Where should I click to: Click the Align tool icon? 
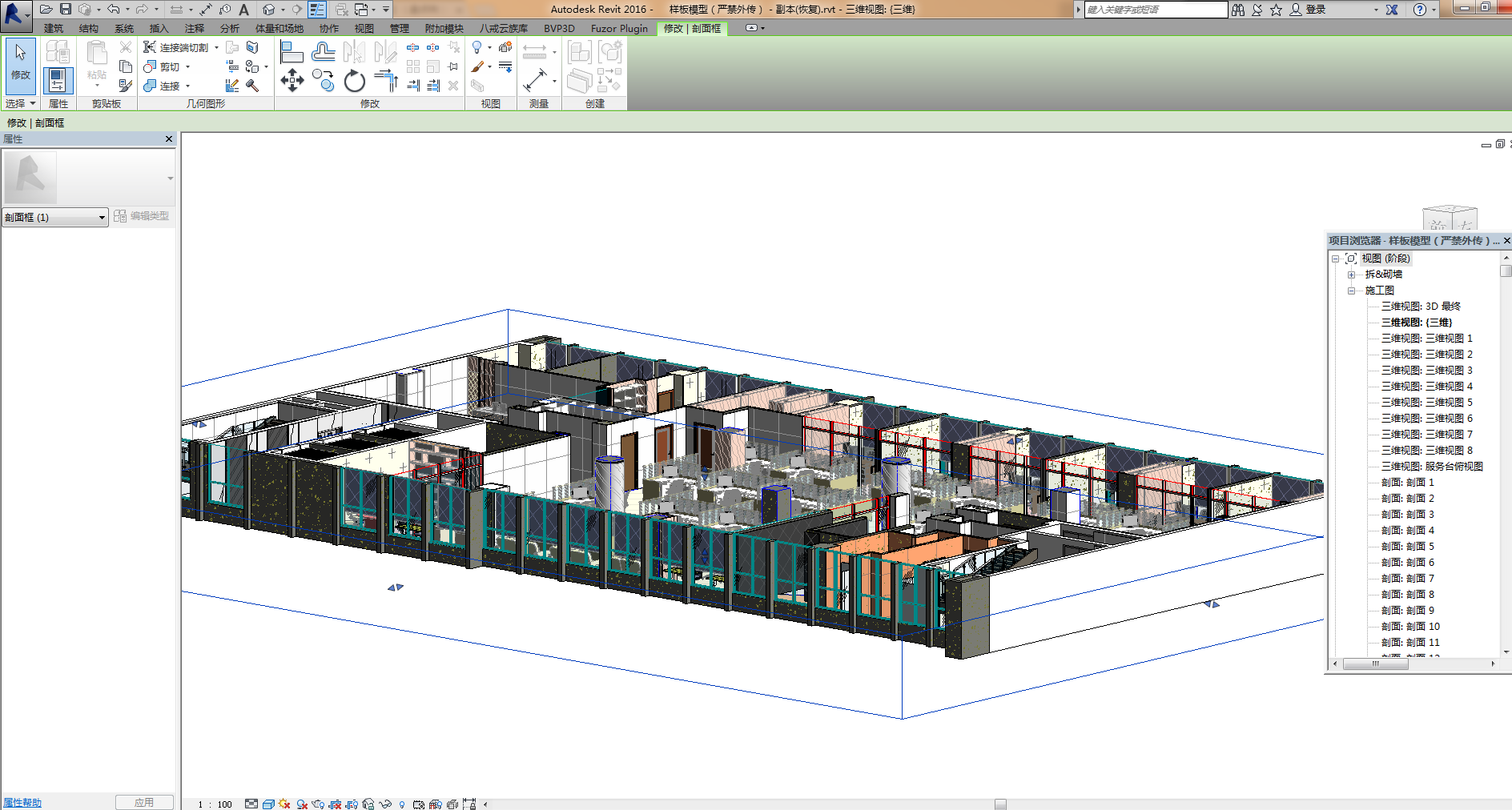pyautogui.click(x=292, y=53)
